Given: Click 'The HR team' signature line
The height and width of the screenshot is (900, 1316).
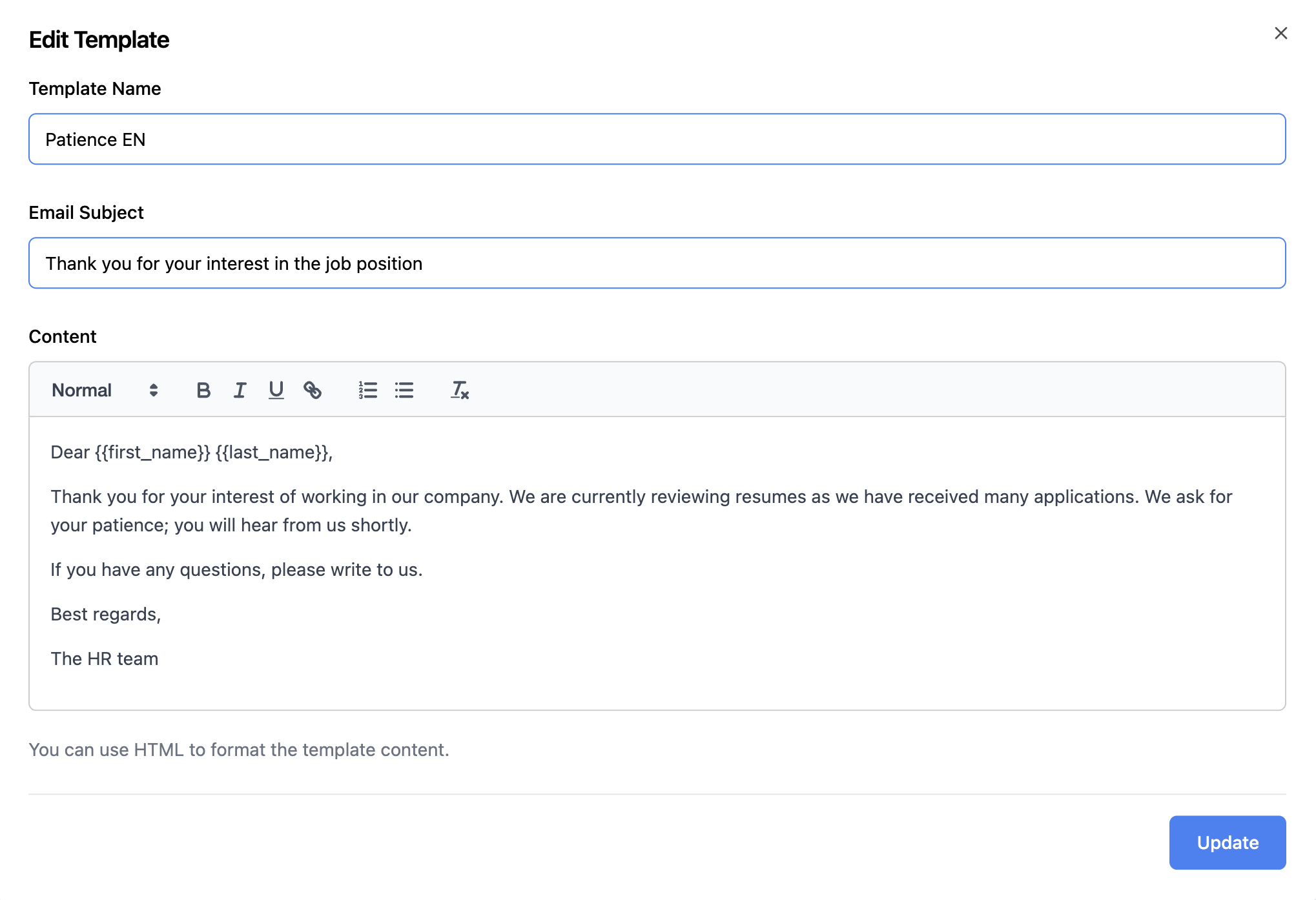Looking at the screenshot, I should [105, 659].
